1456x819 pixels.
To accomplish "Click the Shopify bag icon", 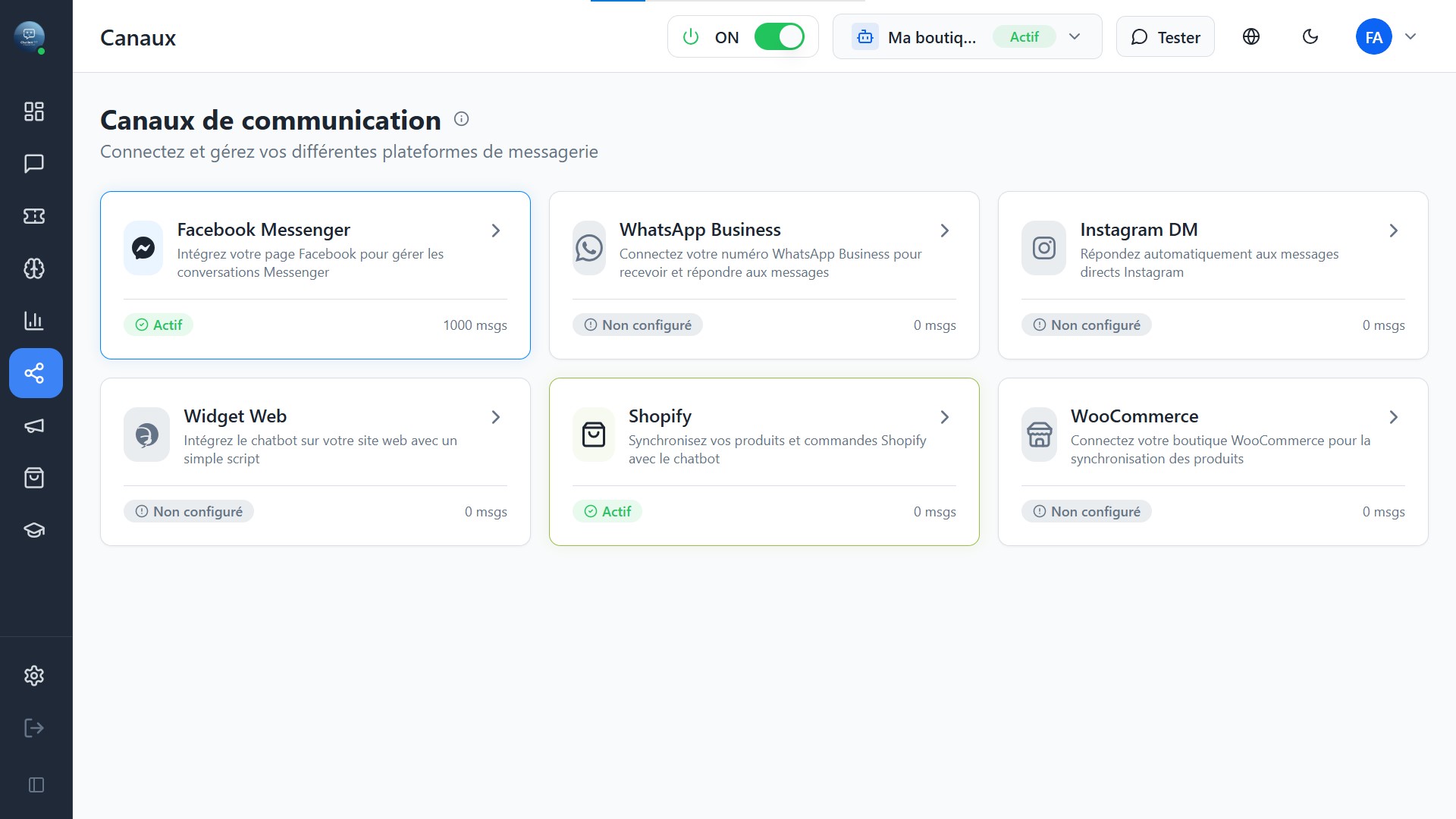I will click(594, 435).
